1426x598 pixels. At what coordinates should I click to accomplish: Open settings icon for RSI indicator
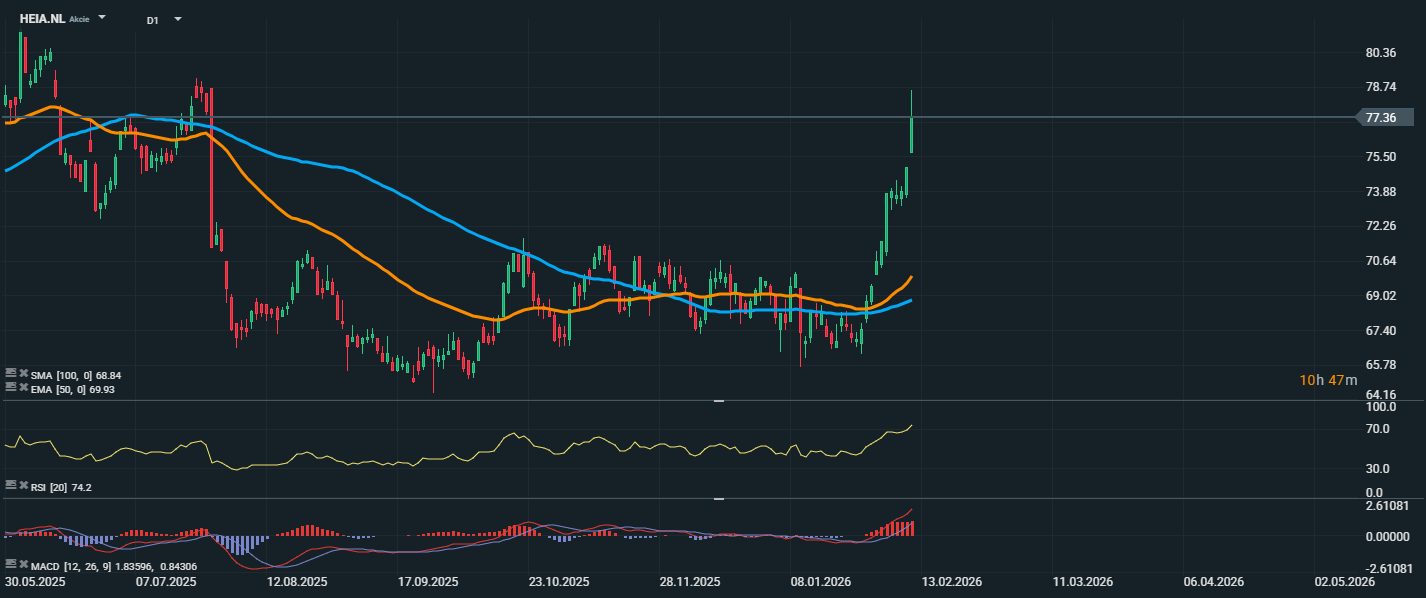[11, 485]
